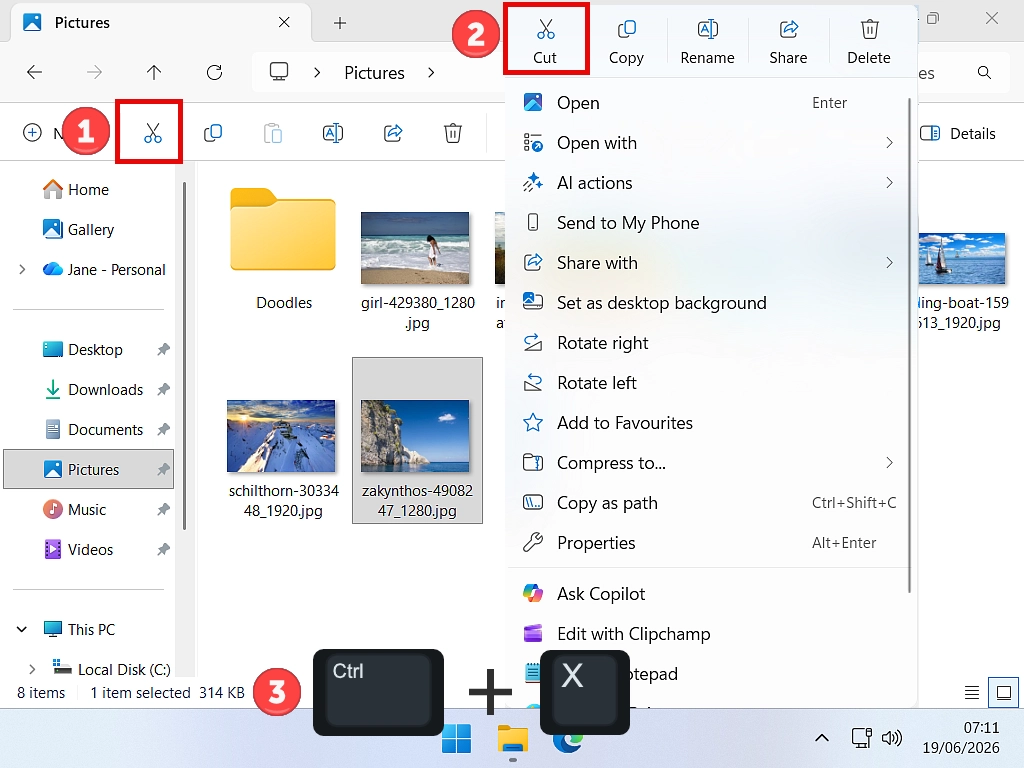
Task: Select Rotate right menu entry
Action: pyautogui.click(x=708, y=343)
